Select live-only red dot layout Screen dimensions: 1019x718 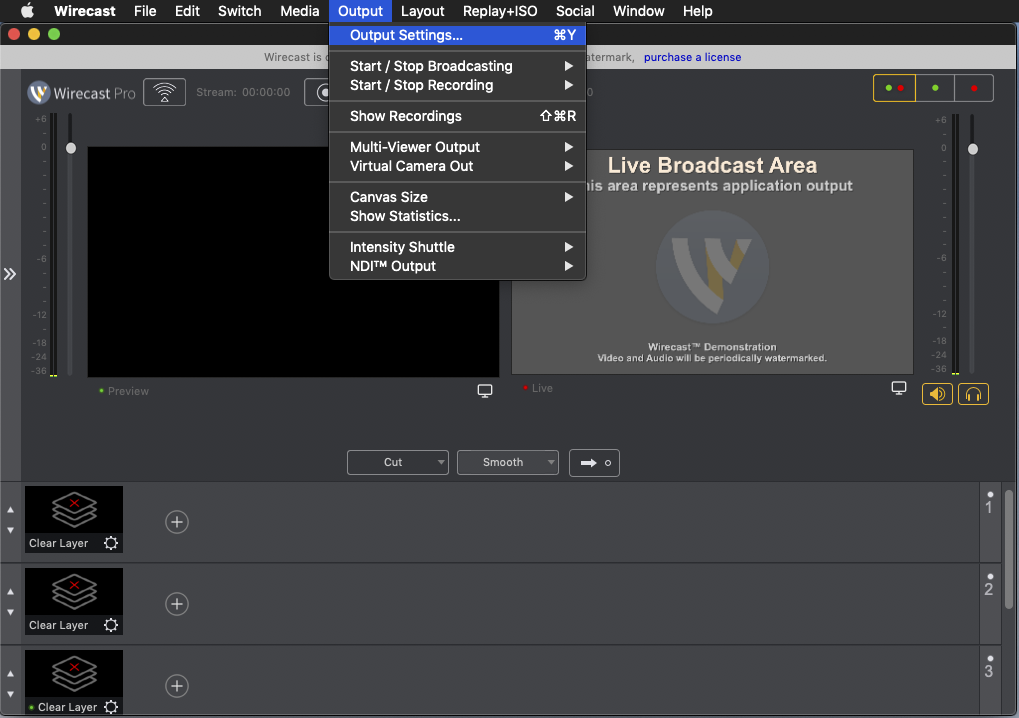pyautogui.click(x=974, y=88)
